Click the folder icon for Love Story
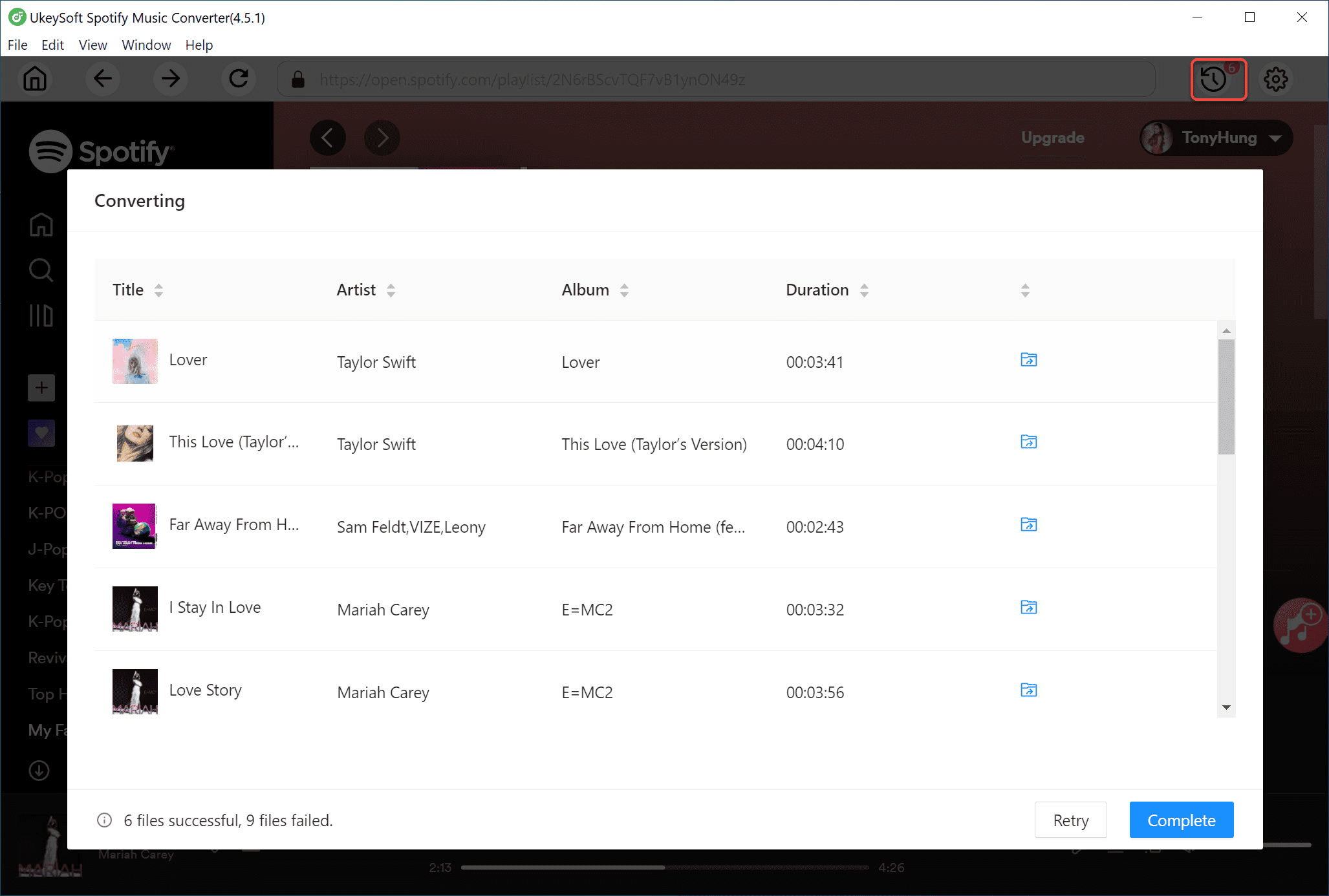Image resolution: width=1329 pixels, height=896 pixels. point(1028,690)
